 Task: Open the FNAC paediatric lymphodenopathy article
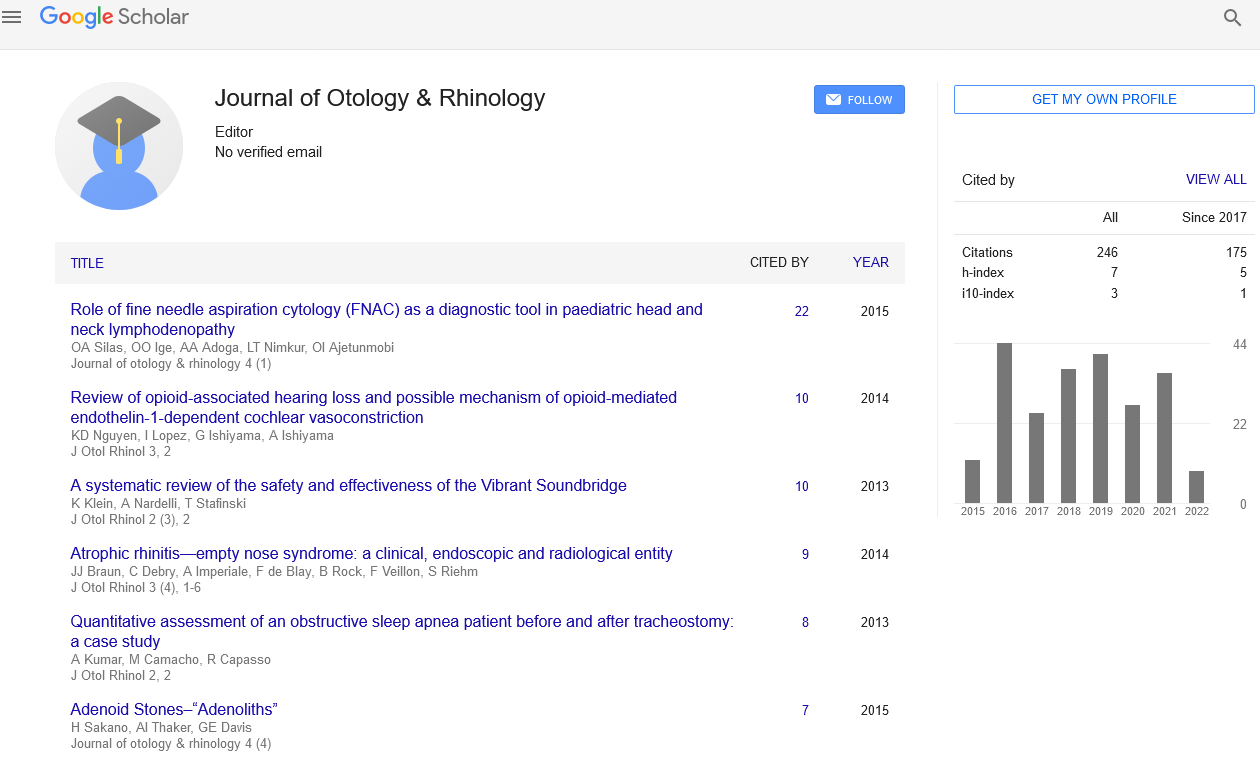(386, 319)
